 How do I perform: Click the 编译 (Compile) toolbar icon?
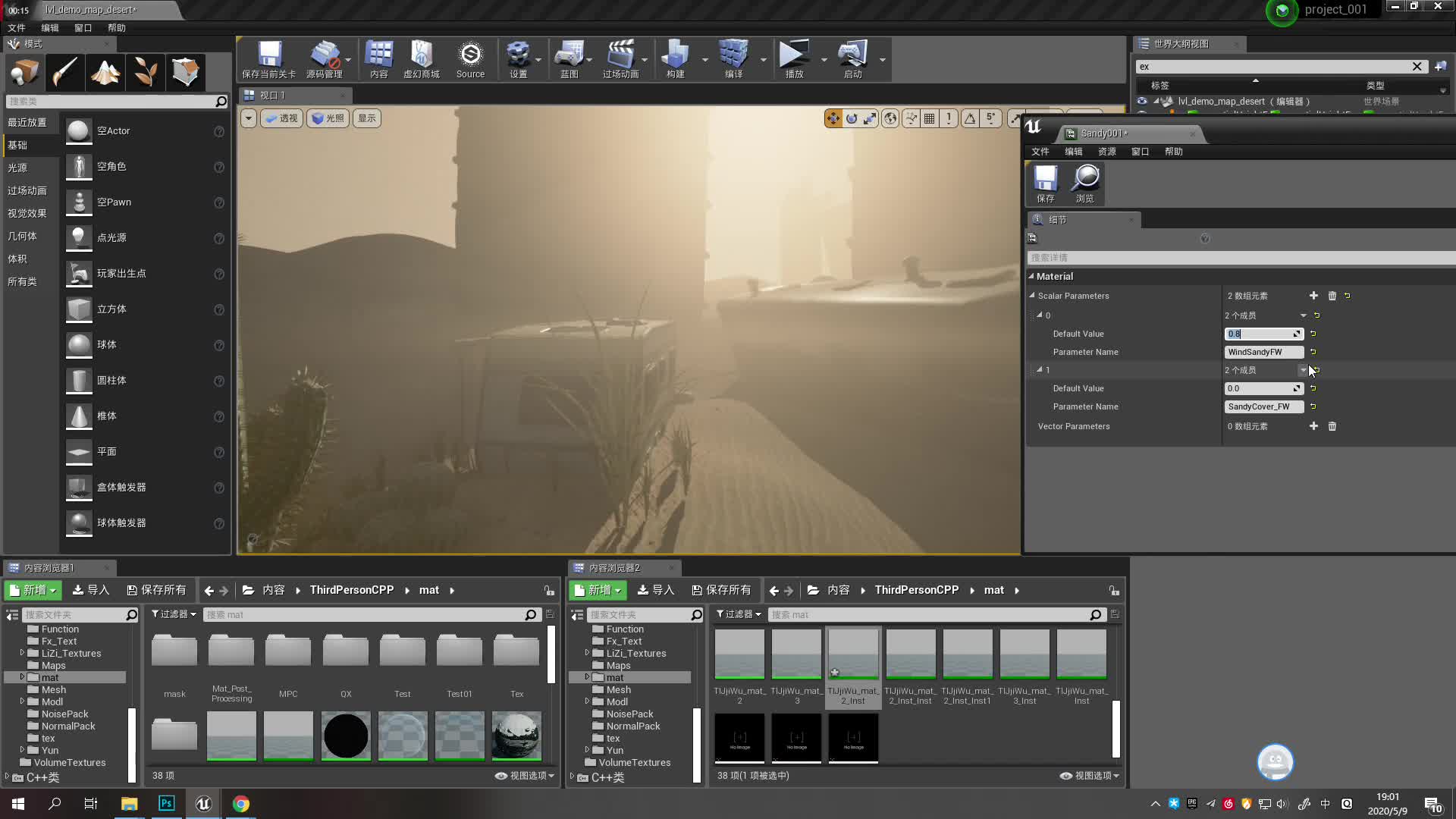(734, 59)
